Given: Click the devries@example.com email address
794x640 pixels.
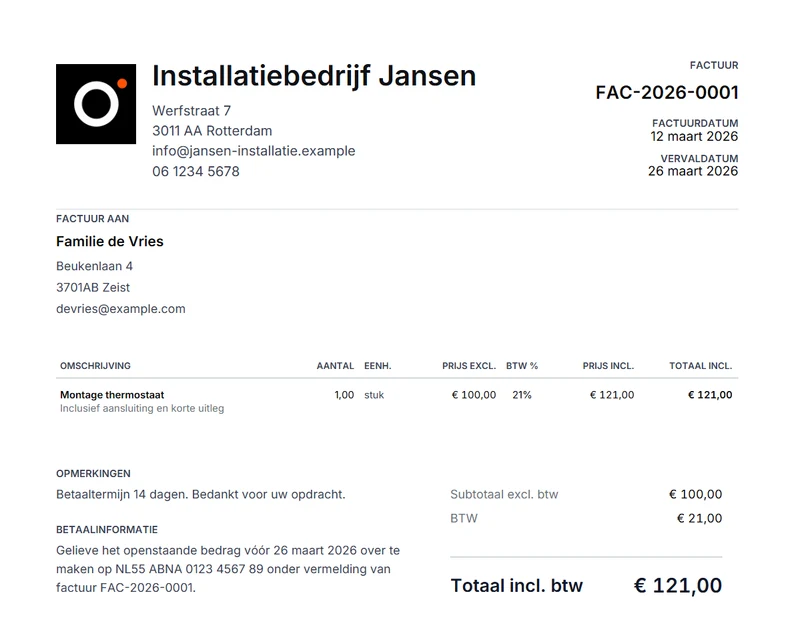Looking at the screenshot, I should pyautogui.click(x=121, y=309).
